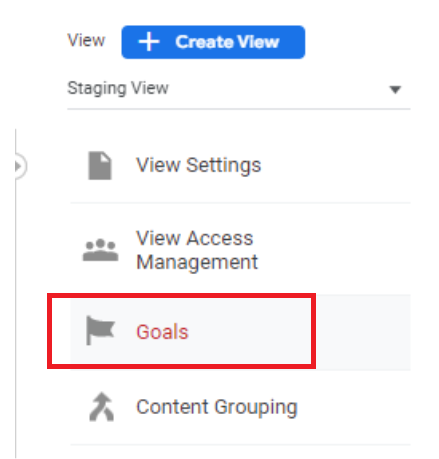The width and height of the screenshot is (439, 459).
Task: Click the words Create View on the blue button
Action: pos(227,42)
